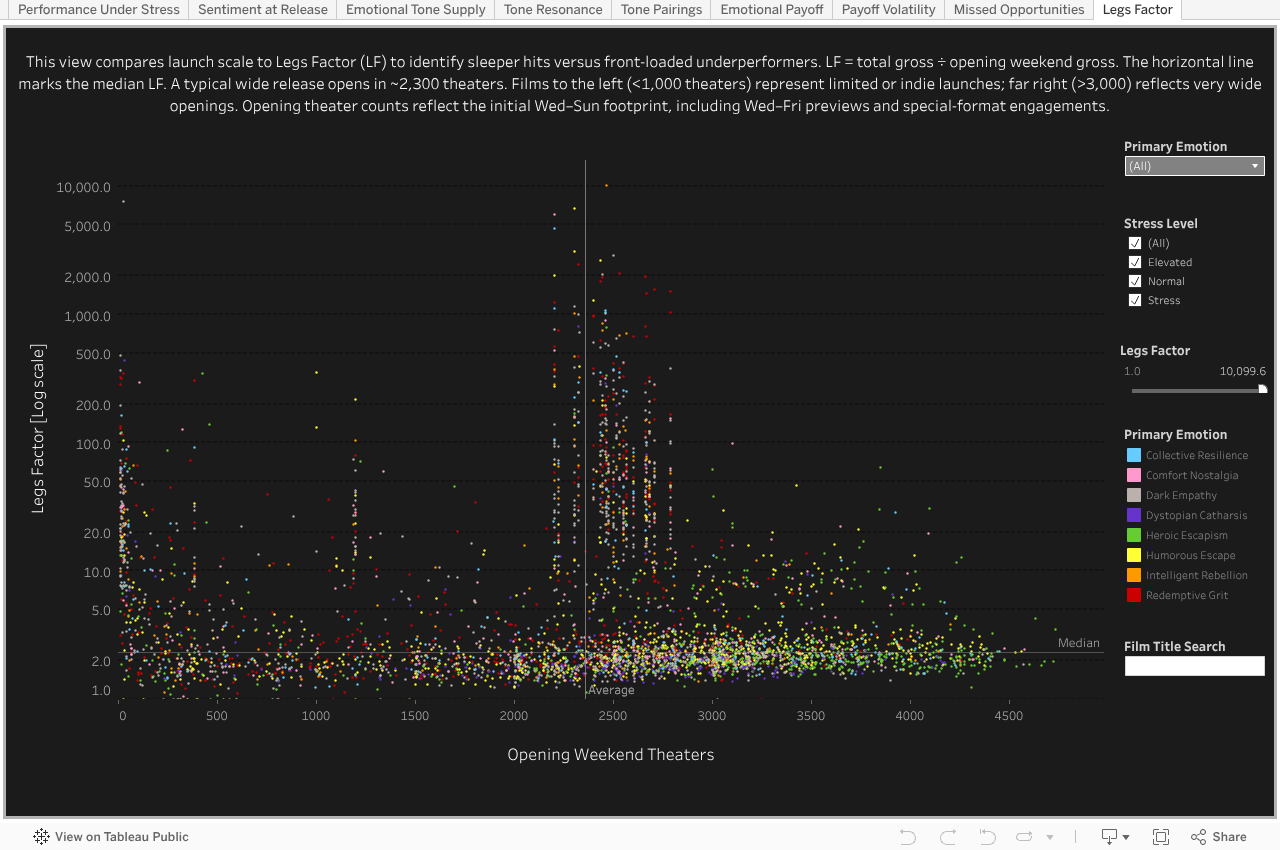This screenshot has width=1280, height=850.
Task: Click View on Tableau Public link
Action: click(121, 837)
